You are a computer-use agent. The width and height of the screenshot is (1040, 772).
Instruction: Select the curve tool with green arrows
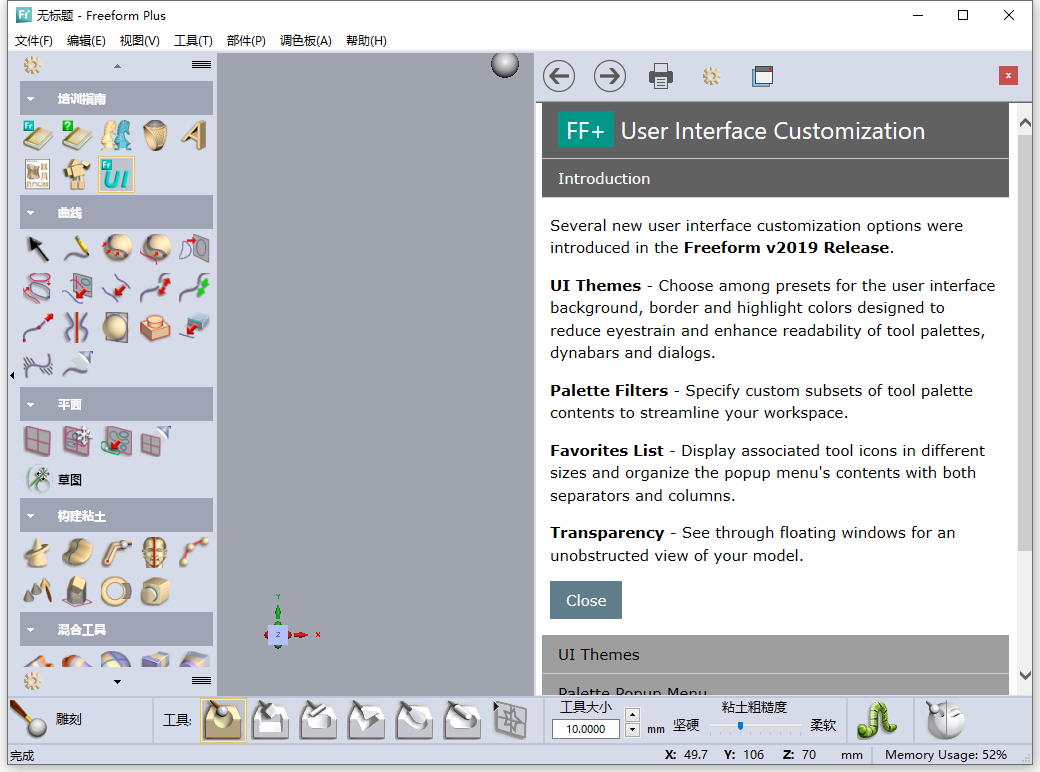tap(194, 289)
